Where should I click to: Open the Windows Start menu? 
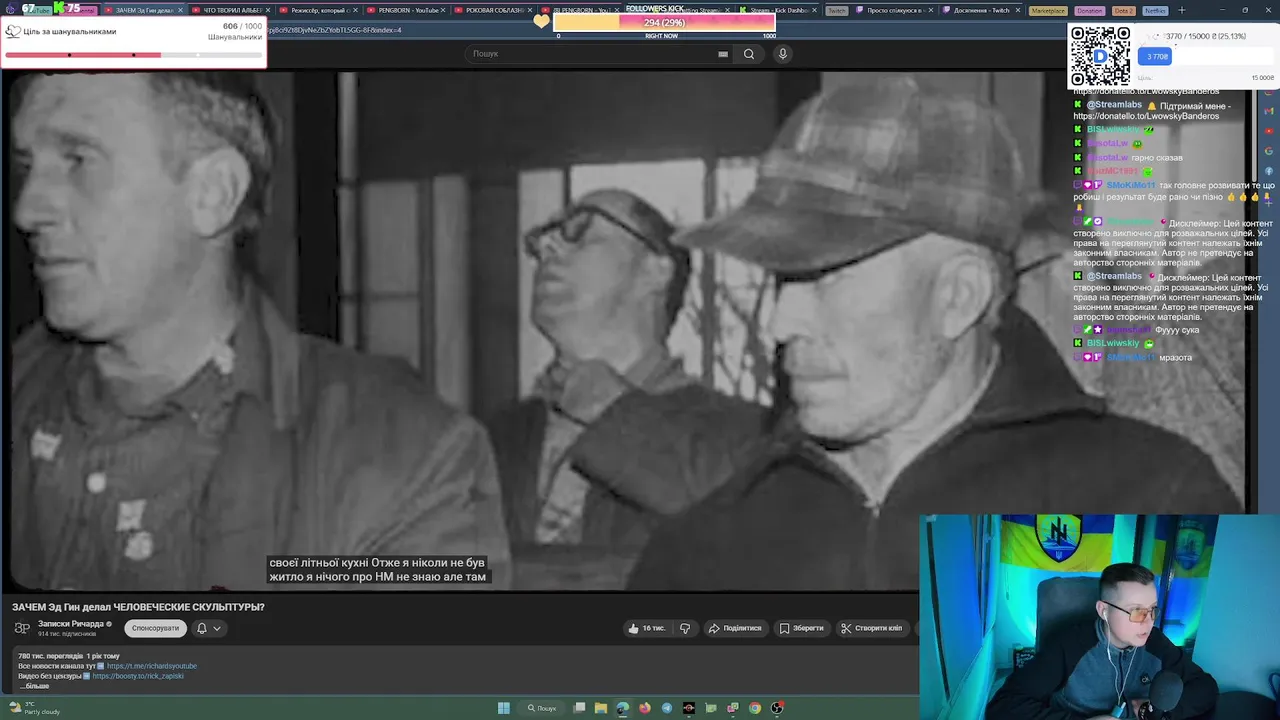[x=504, y=708]
